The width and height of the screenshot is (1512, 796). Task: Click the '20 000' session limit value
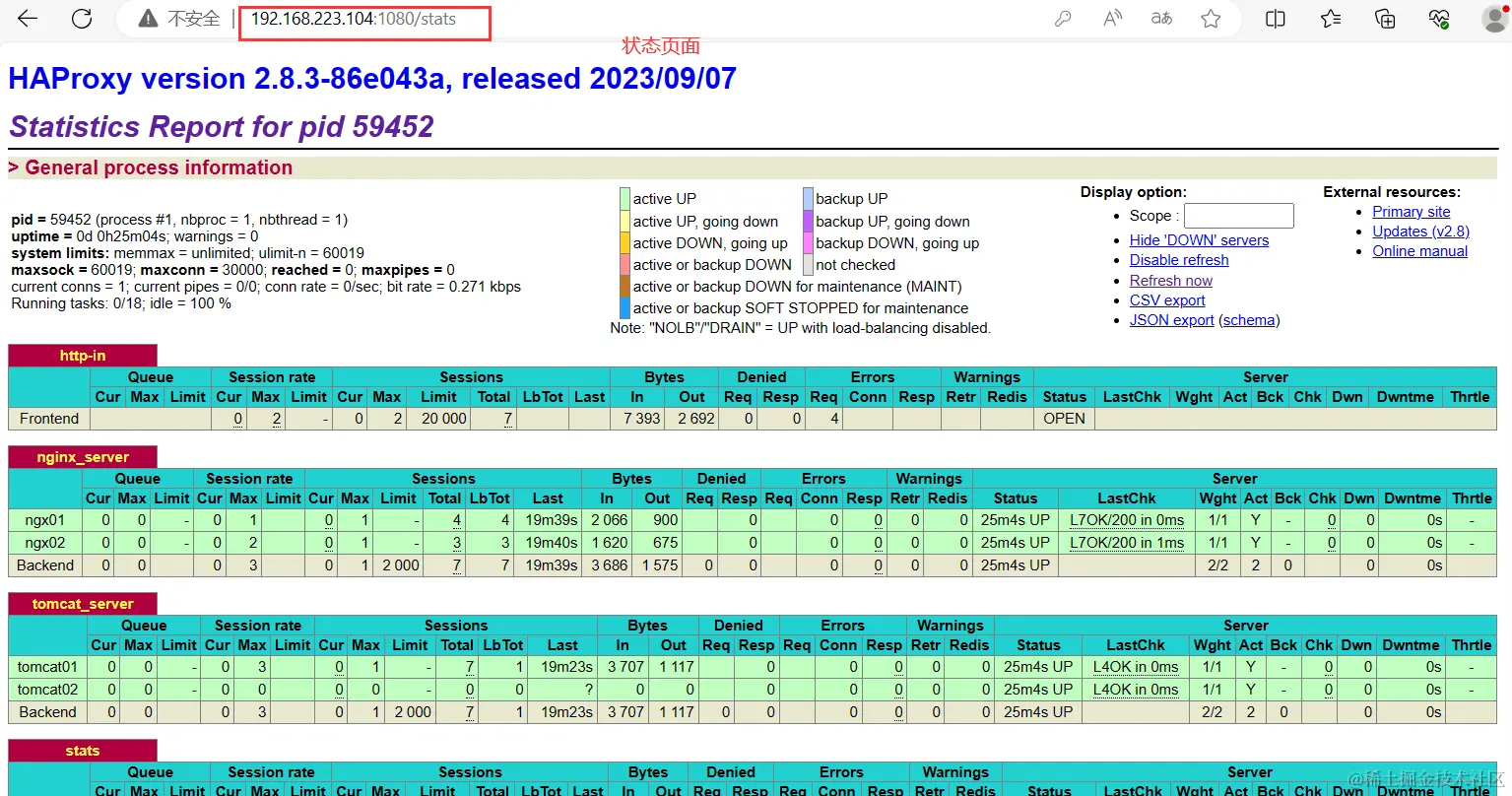444,419
